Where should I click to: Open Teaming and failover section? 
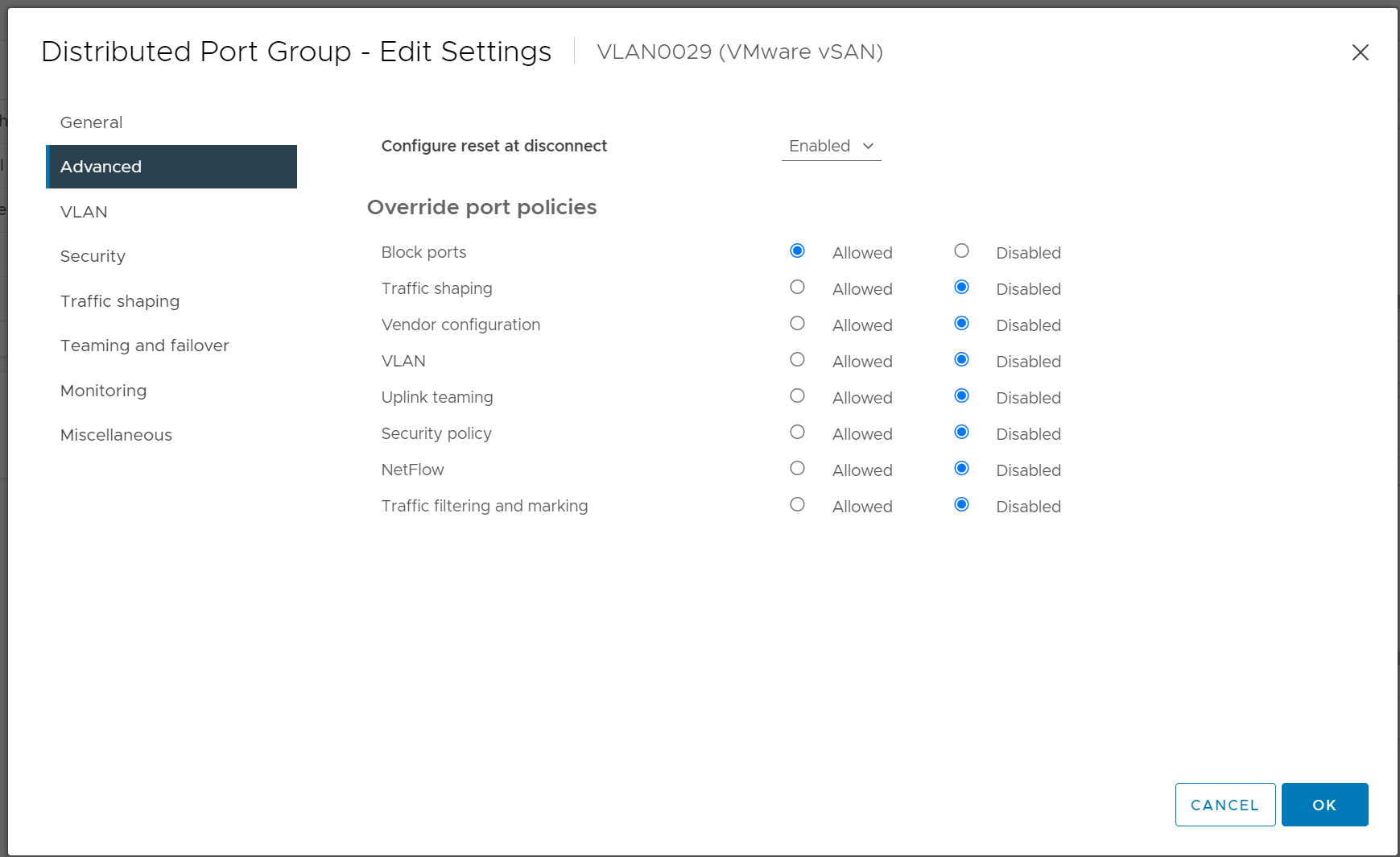pyautogui.click(x=171, y=346)
